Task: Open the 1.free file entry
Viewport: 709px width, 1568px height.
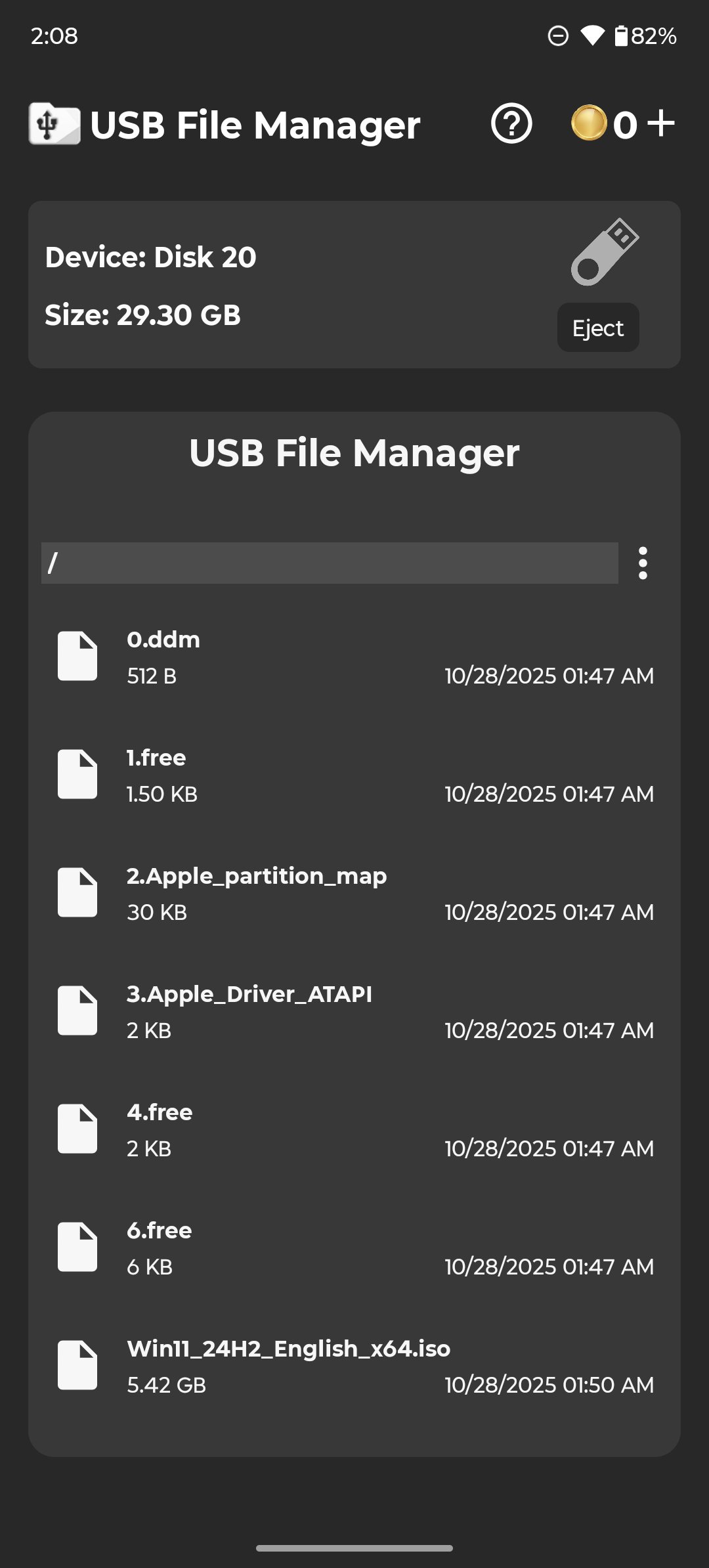Action: [x=156, y=758]
